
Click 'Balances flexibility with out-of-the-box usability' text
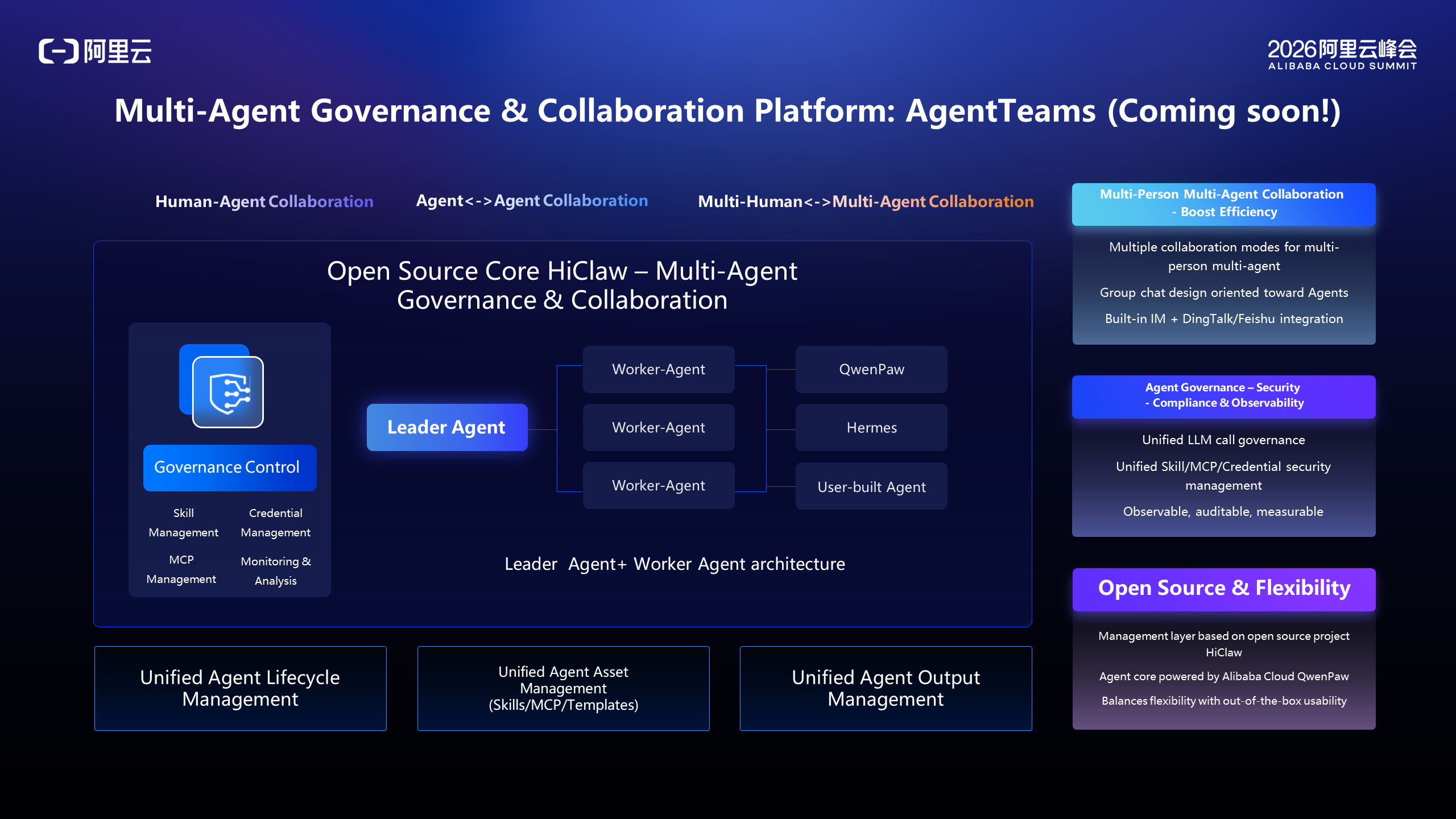[1224, 701]
